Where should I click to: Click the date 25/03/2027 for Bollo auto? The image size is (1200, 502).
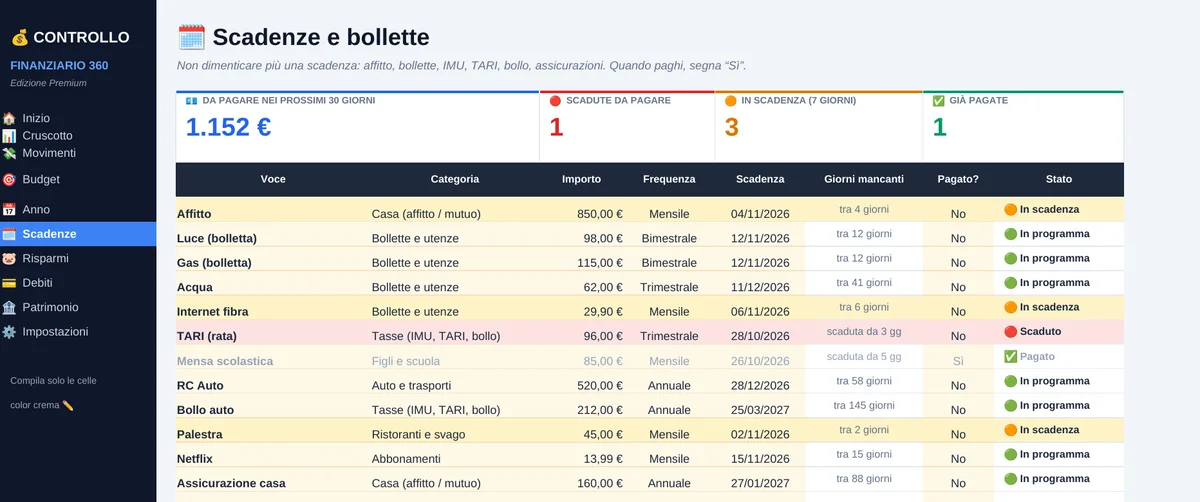760,410
